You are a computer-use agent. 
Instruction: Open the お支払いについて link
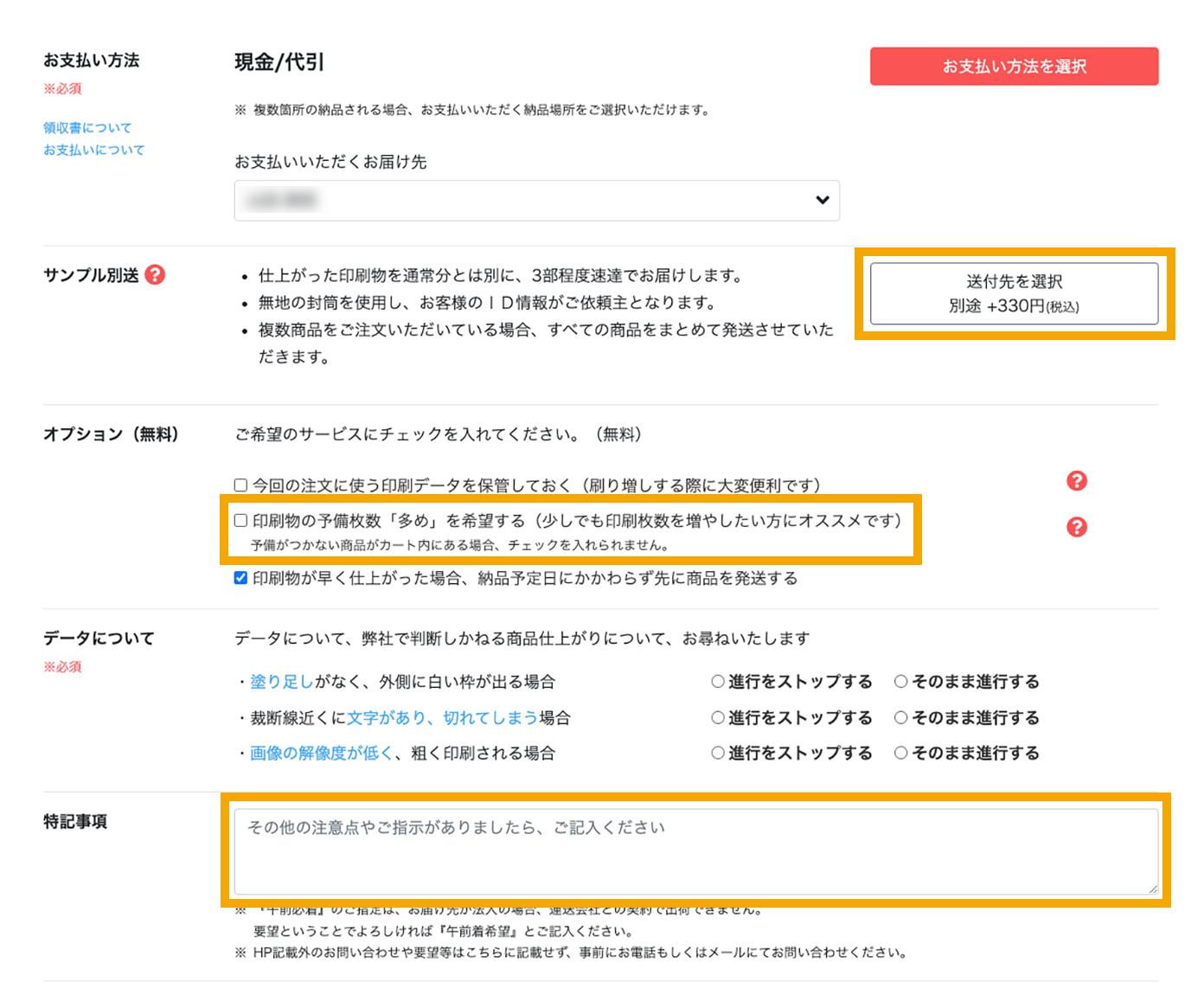(93, 150)
